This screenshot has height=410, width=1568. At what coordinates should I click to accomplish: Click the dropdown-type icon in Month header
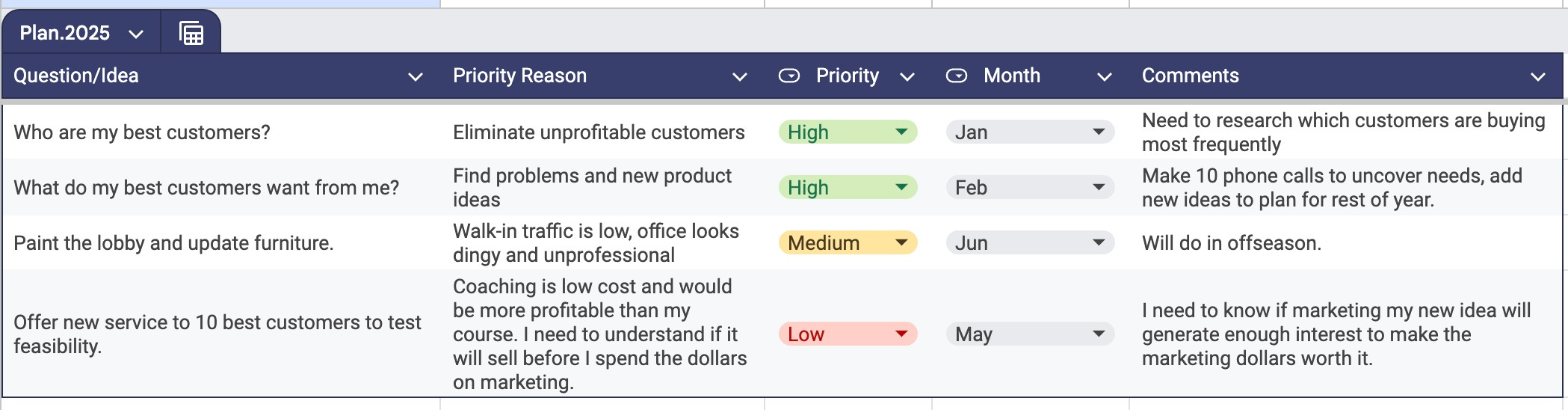(x=957, y=76)
